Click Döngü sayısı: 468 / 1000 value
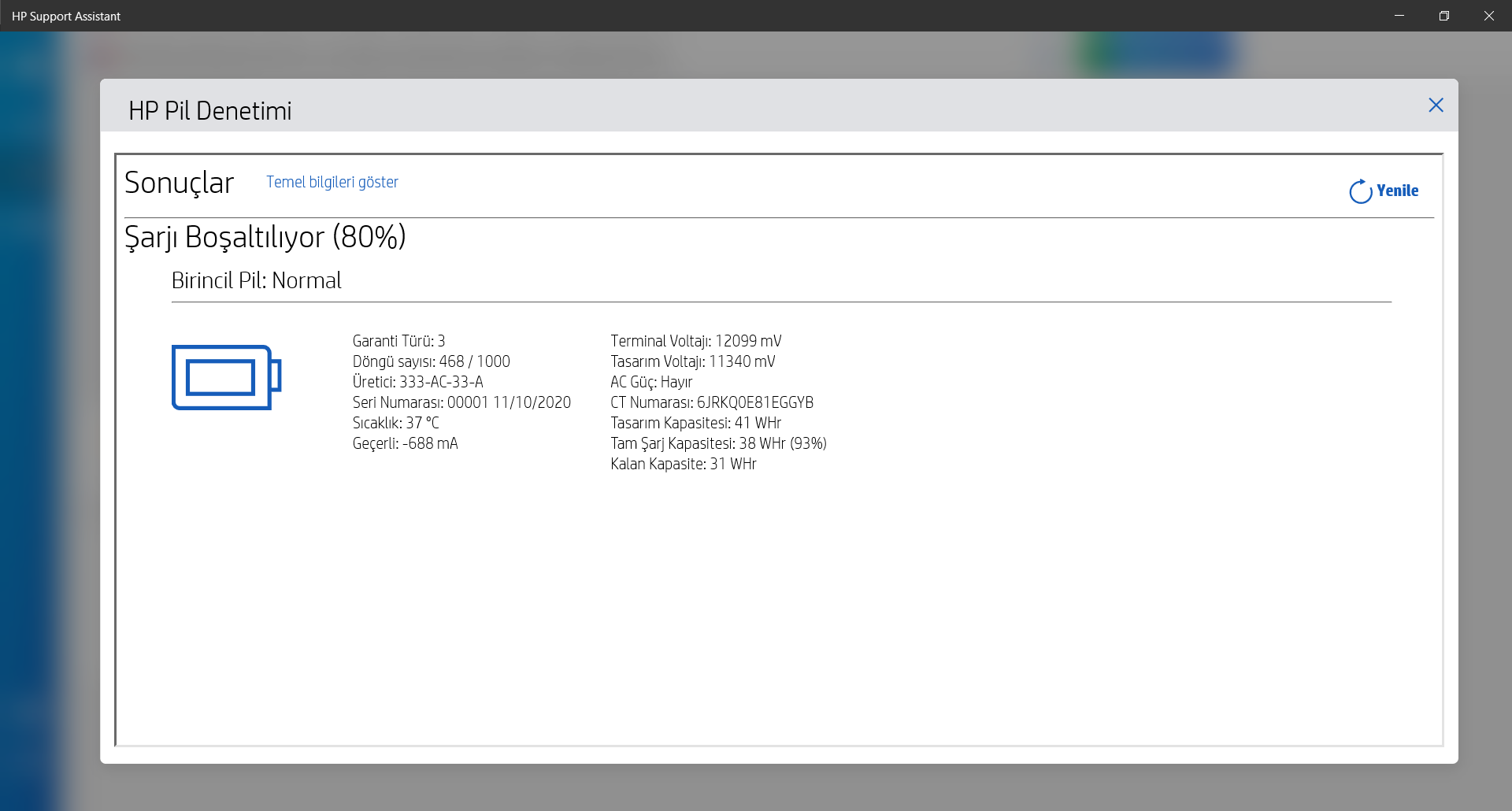Viewport: 1512px width, 811px height. pos(432,361)
